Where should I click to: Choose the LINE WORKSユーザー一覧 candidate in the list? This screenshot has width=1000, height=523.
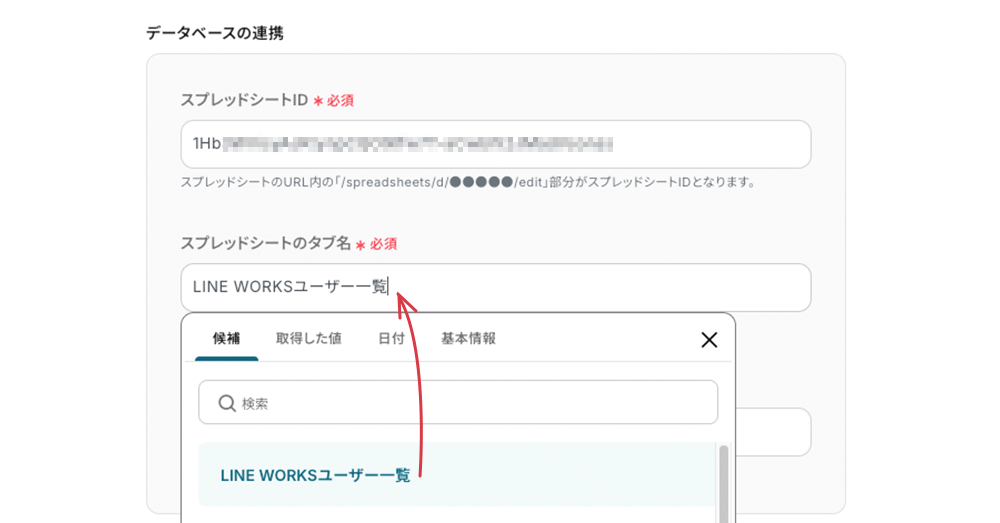[315, 476]
